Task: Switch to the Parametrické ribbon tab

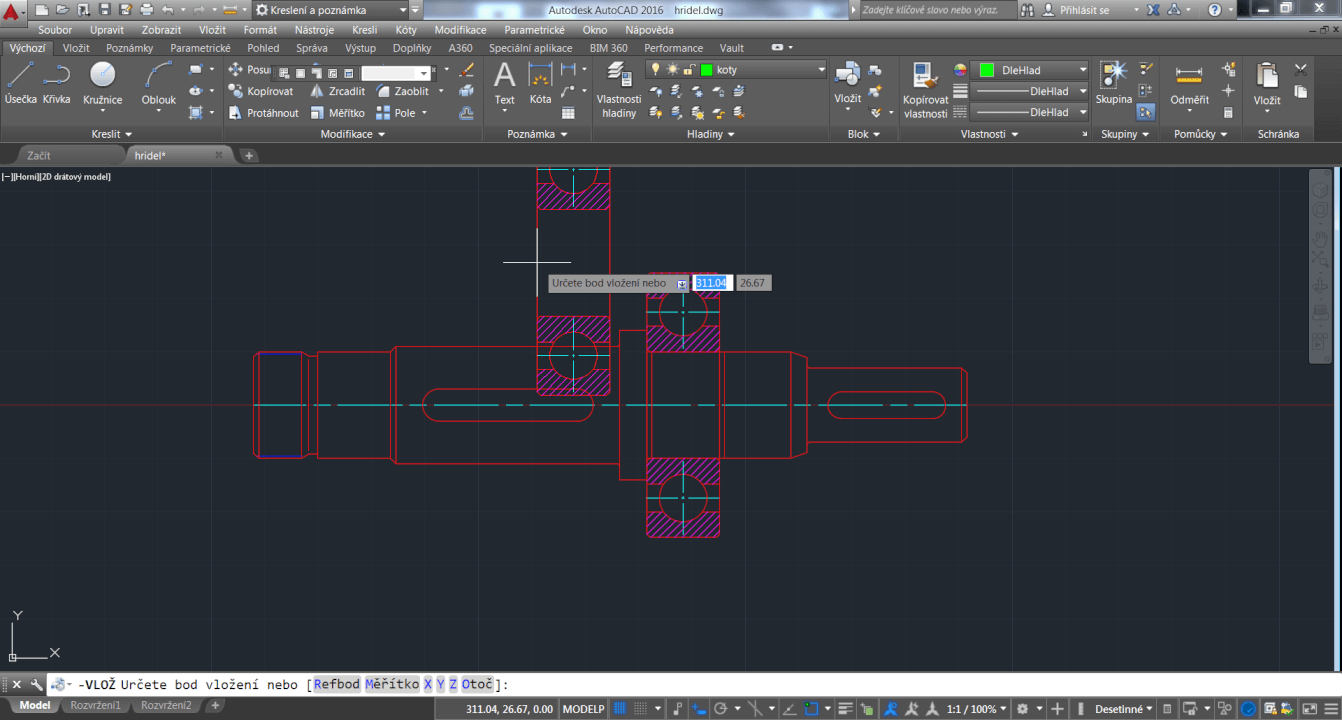Action: click(200, 48)
